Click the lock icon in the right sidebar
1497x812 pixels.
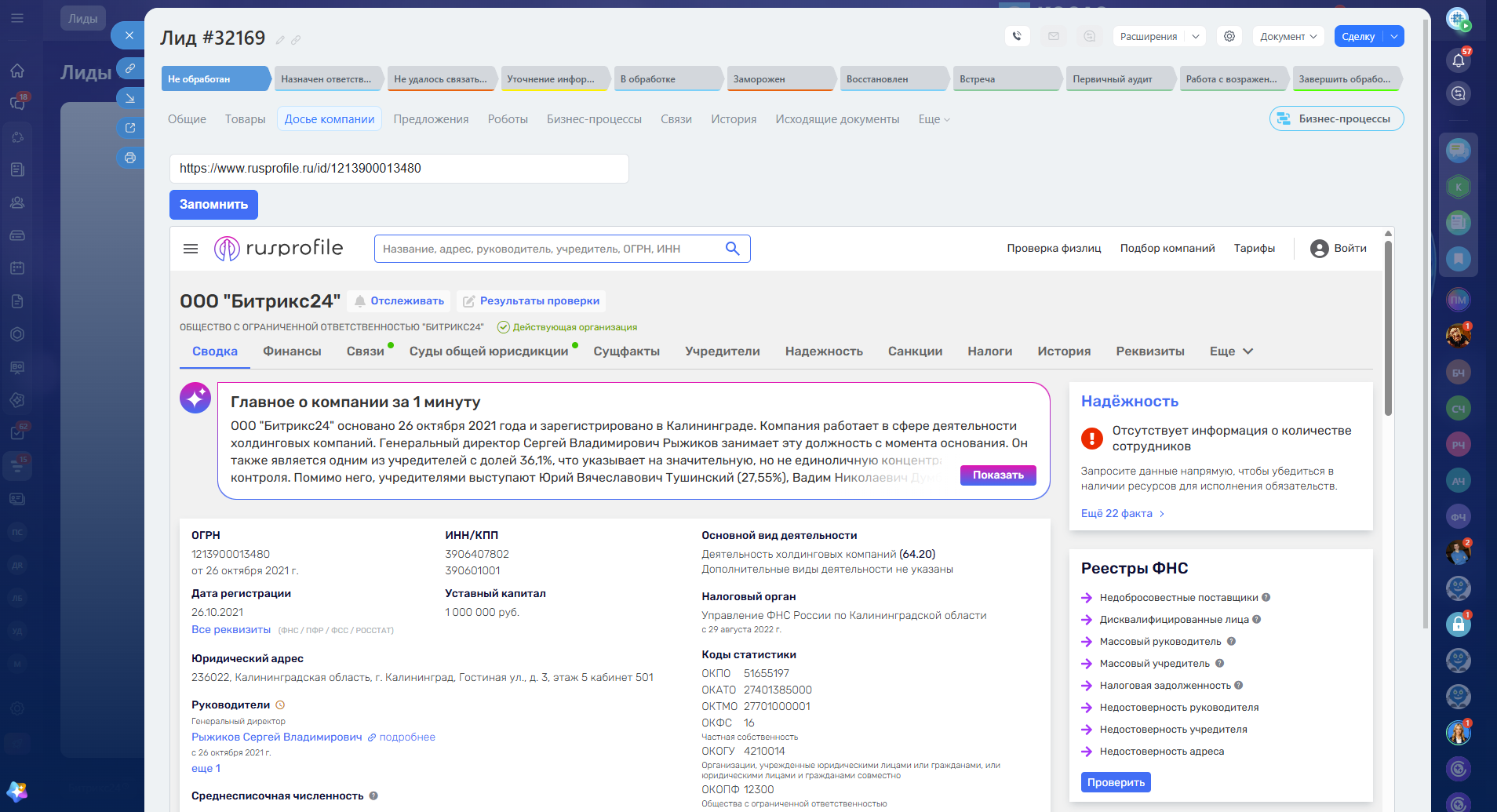pos(1459,624)
